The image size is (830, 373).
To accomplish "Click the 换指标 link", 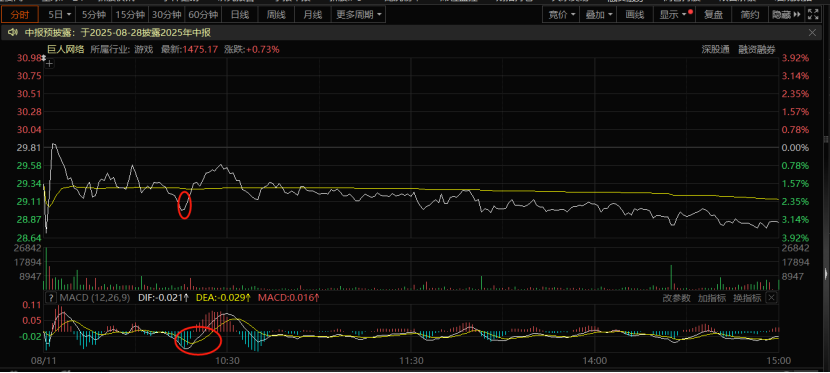I will (x=747, y=298).
